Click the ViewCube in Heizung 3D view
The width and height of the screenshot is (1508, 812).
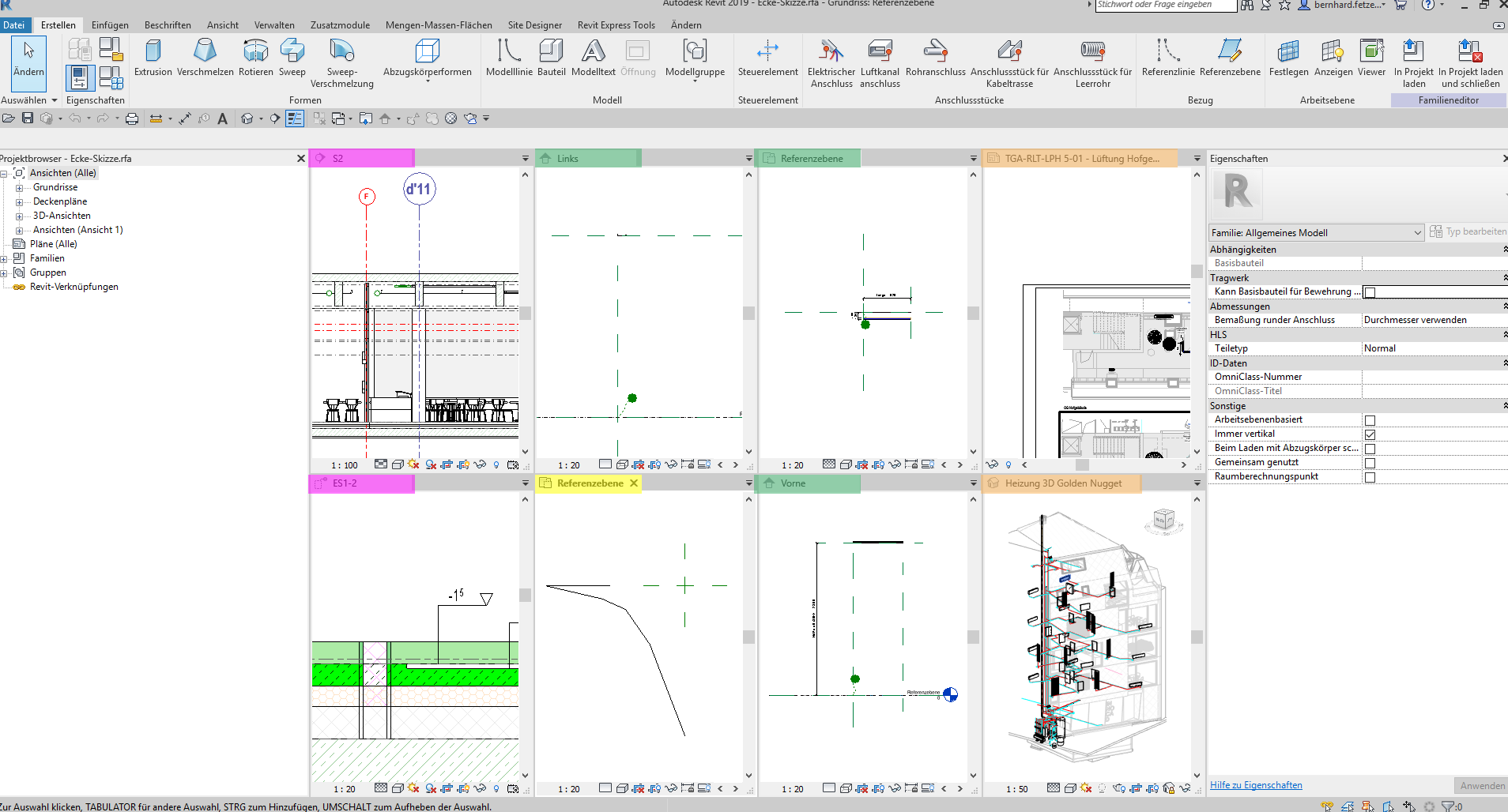[1166, 521]
